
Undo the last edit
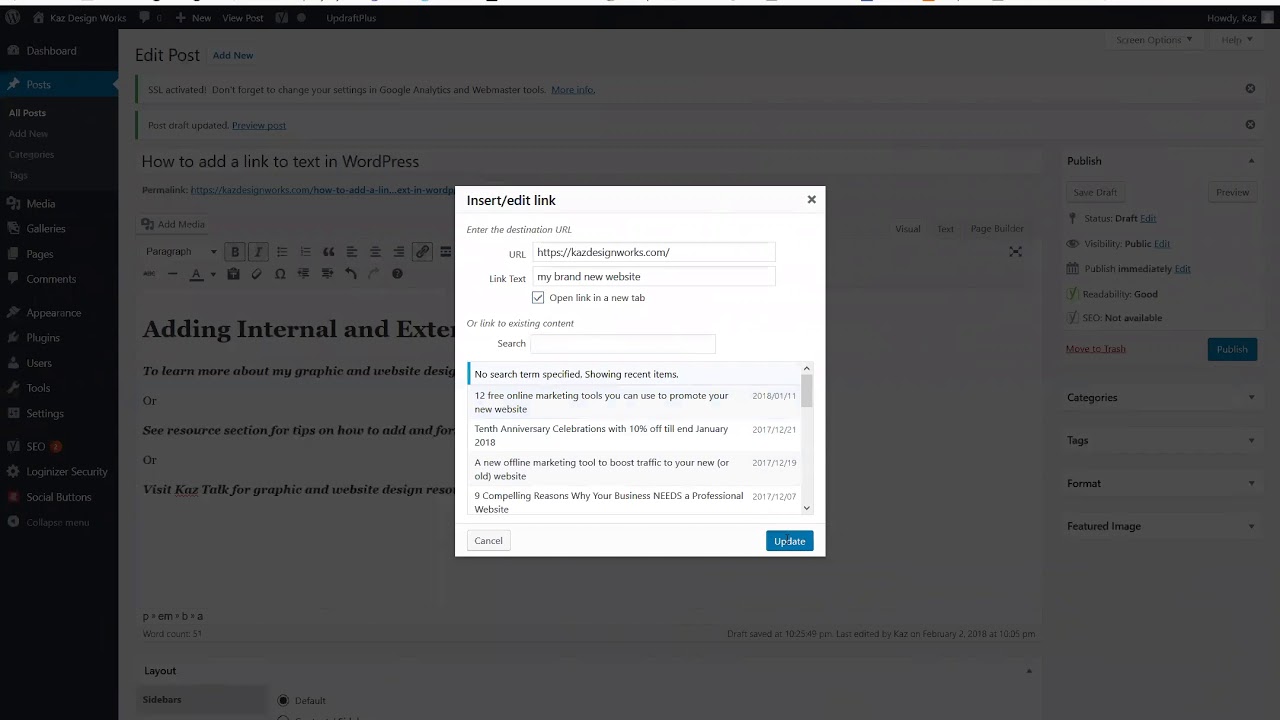pos(350,274)
